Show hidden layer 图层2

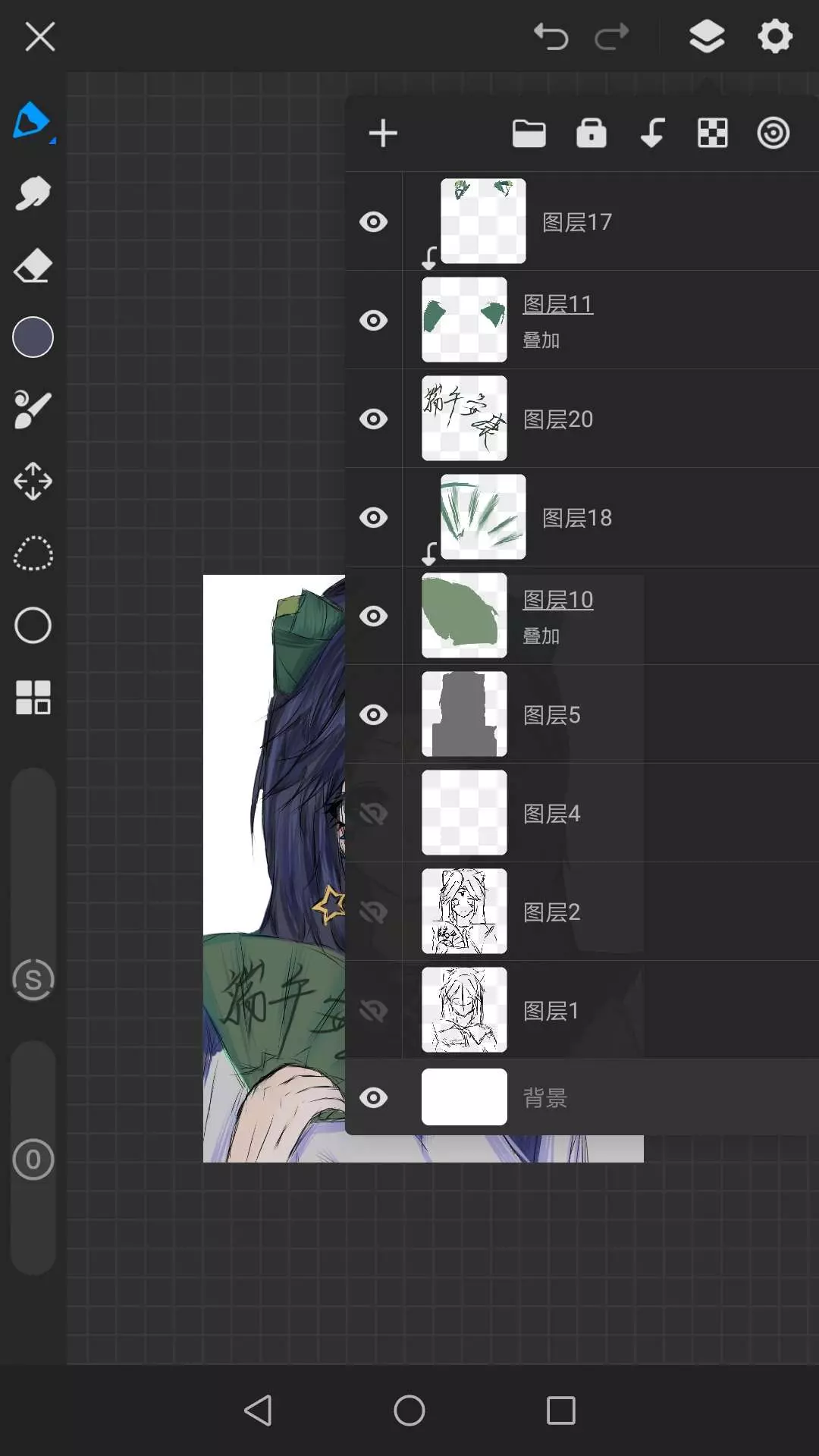(373, 912)
